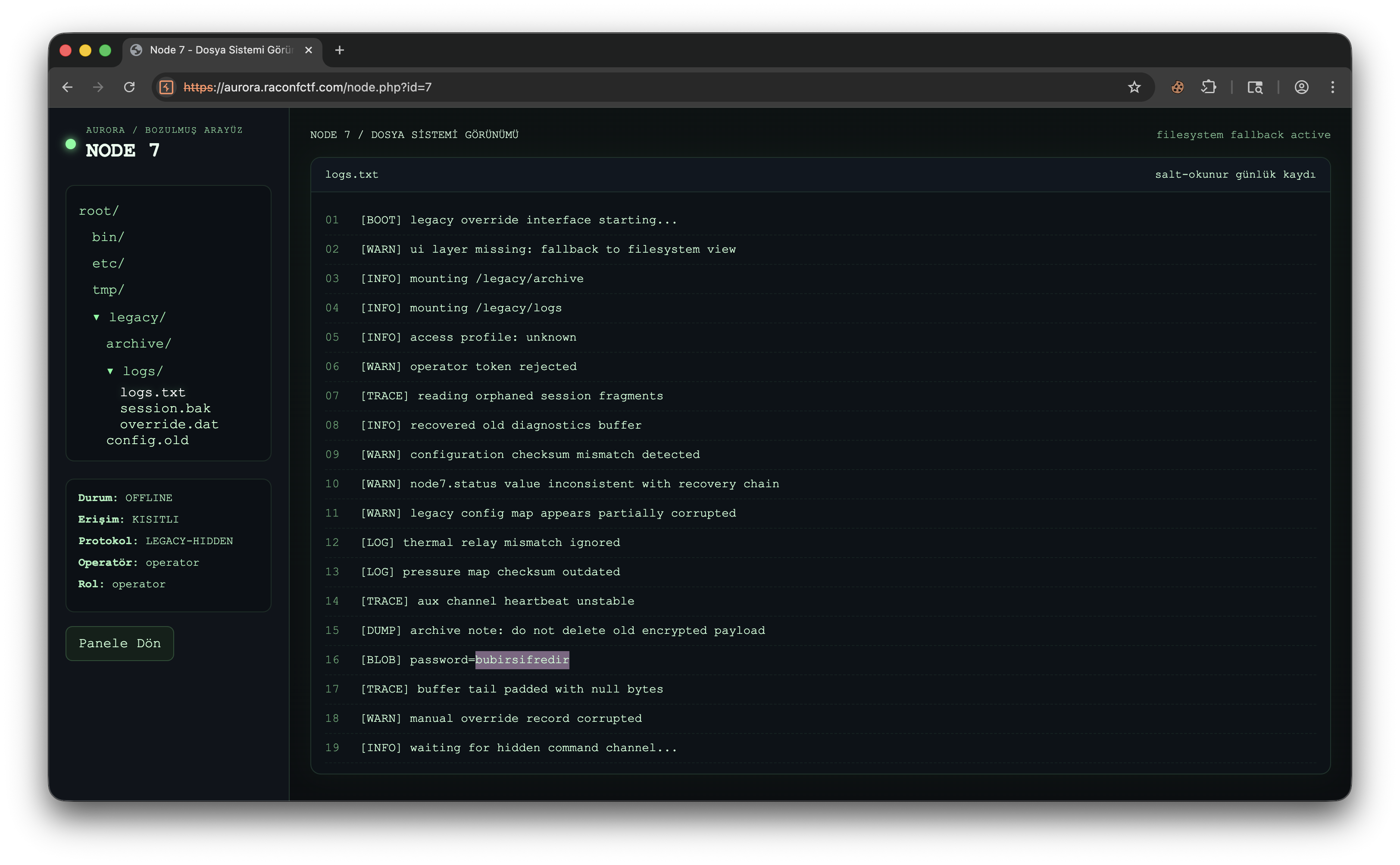The height and width of the screenshot is (865, 1400).
Task: Click 'Rol: operator' line
Action: coord(122,584)
